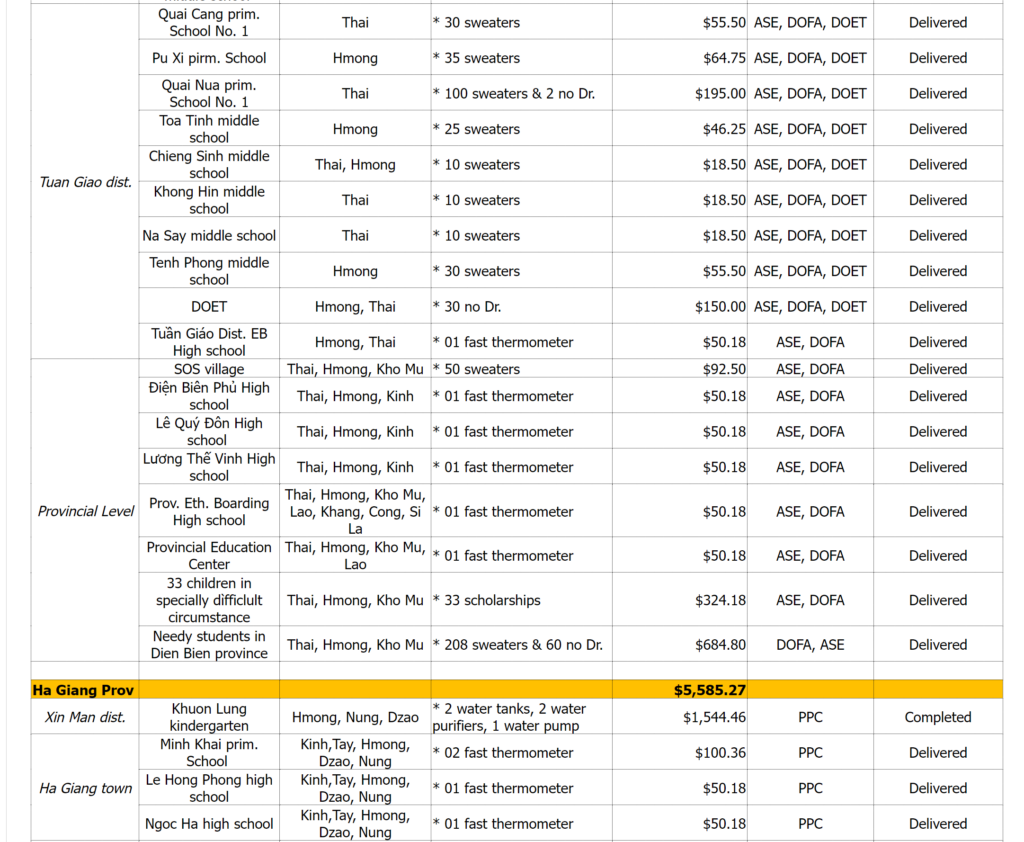The height and width of the screenshot is (842, 1024).
Task: Select '* 2 water tanks, 2 water purifiers' cell
Action: (x=521, y=717)
